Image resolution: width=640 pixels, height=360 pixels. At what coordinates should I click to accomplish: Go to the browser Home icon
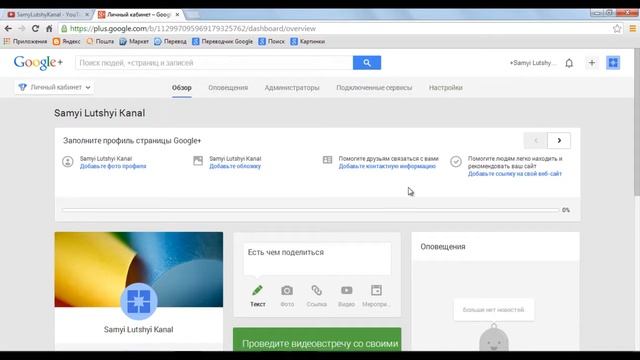point(49,29)
